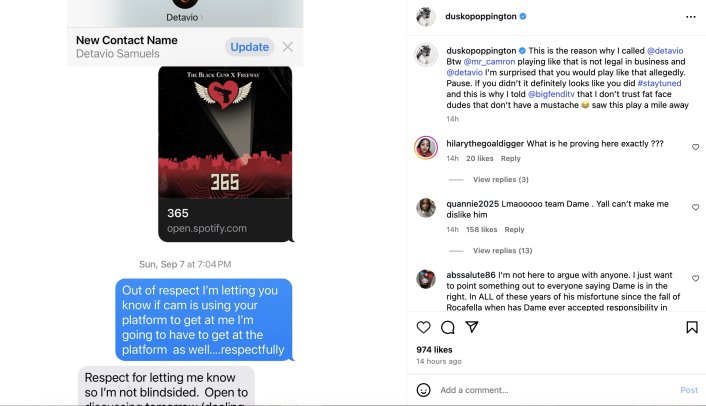706x406 pixels.
Task: Expand View replies (13)
Action: click(x=502, y=250)
